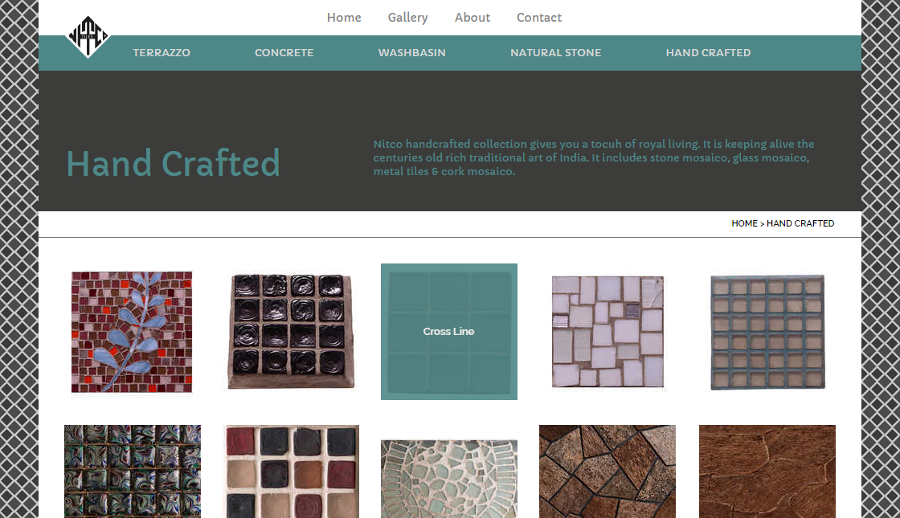900x518 pixels.
Task: Click the HAND CRAFTED breadcrumb link
Action: [800, 223]
